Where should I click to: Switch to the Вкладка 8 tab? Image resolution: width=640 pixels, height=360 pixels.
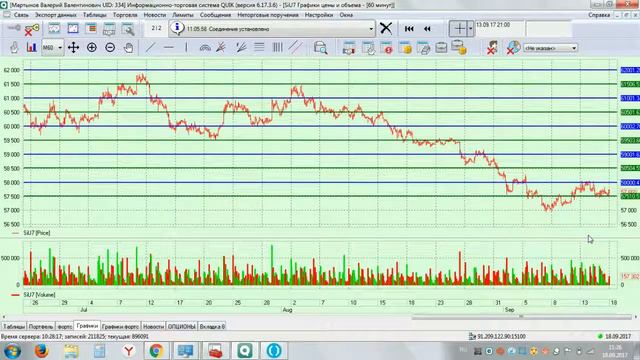tap(212, 327)
